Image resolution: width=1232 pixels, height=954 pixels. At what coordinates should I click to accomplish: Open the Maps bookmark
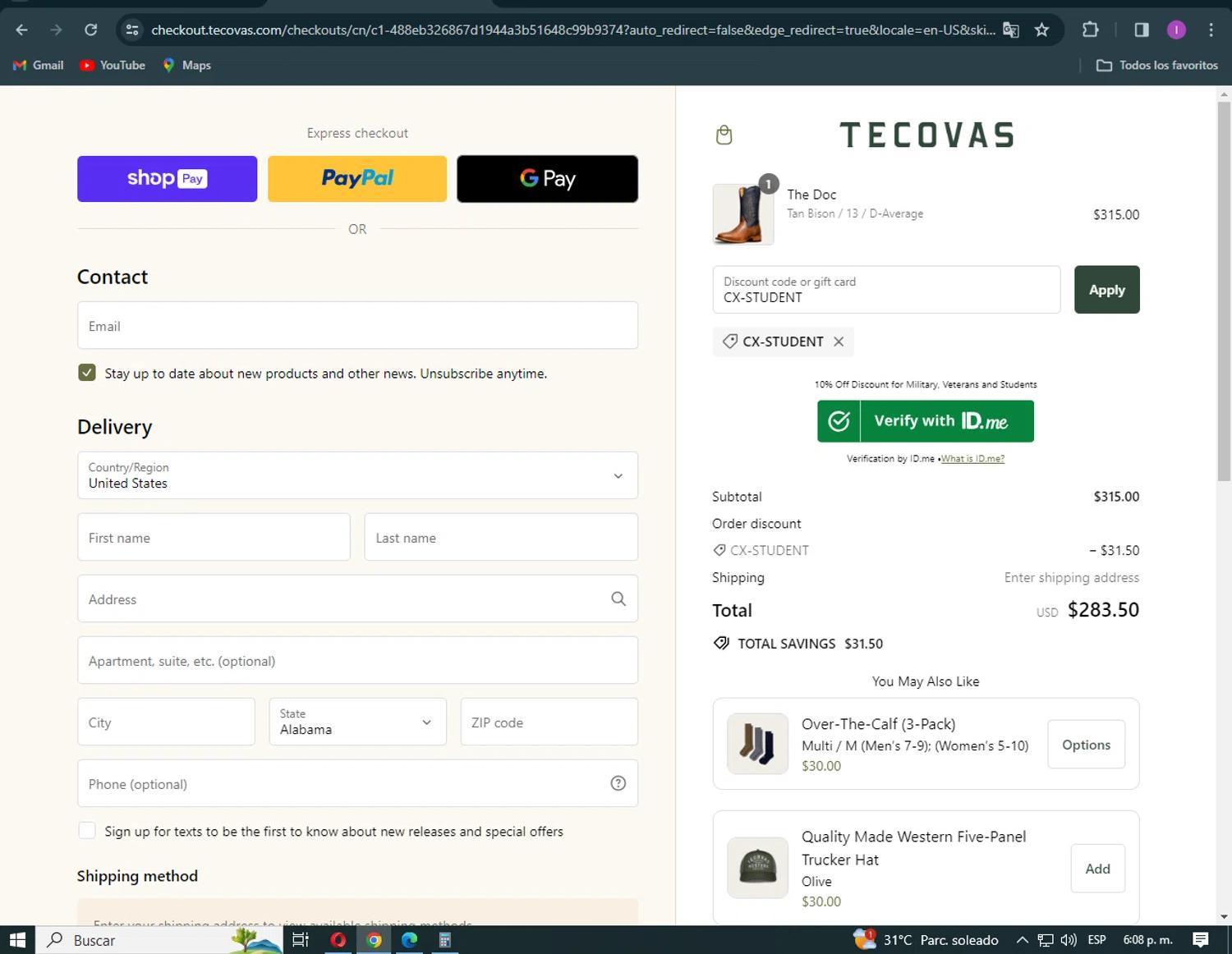(187, 65)
